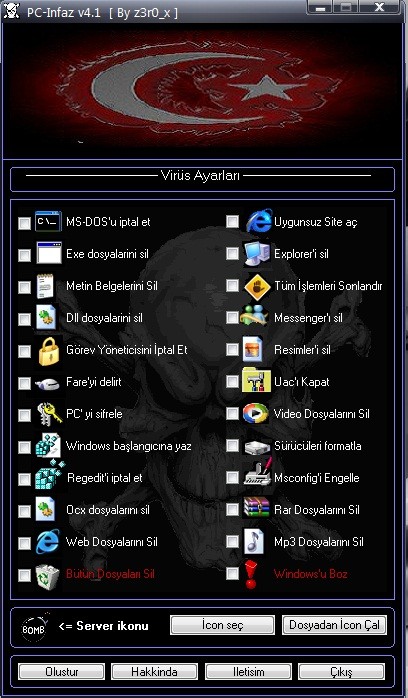Click the İcon seç button
This screenshot has width=408, height=698.
click(222, 625)
